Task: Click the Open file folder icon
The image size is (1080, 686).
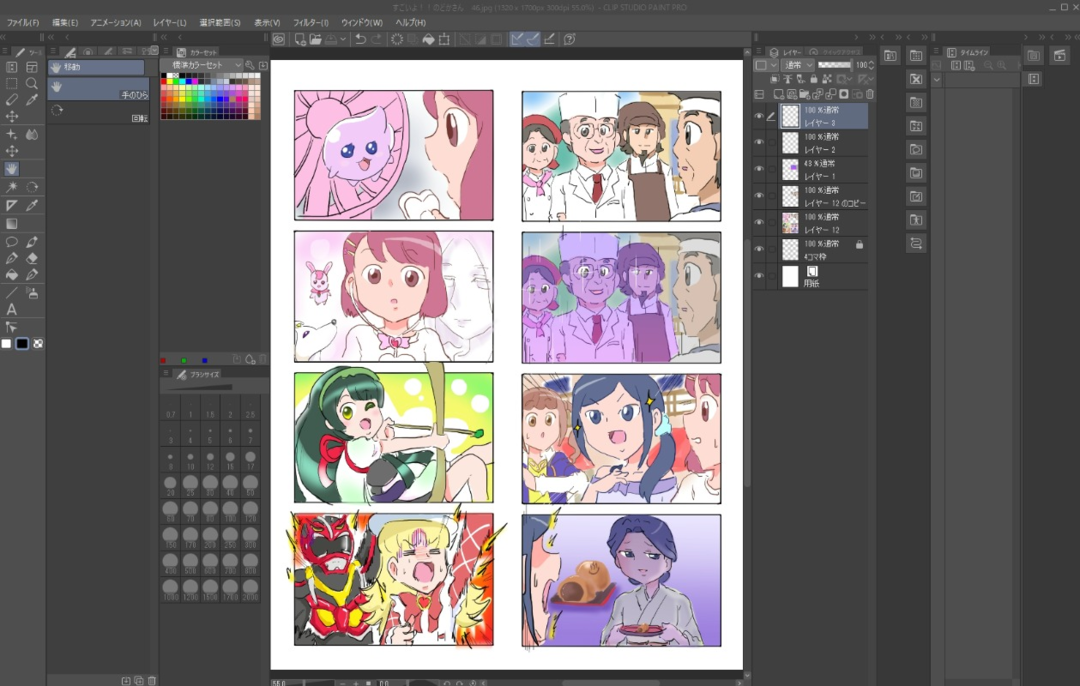Action: coord(315,39)
